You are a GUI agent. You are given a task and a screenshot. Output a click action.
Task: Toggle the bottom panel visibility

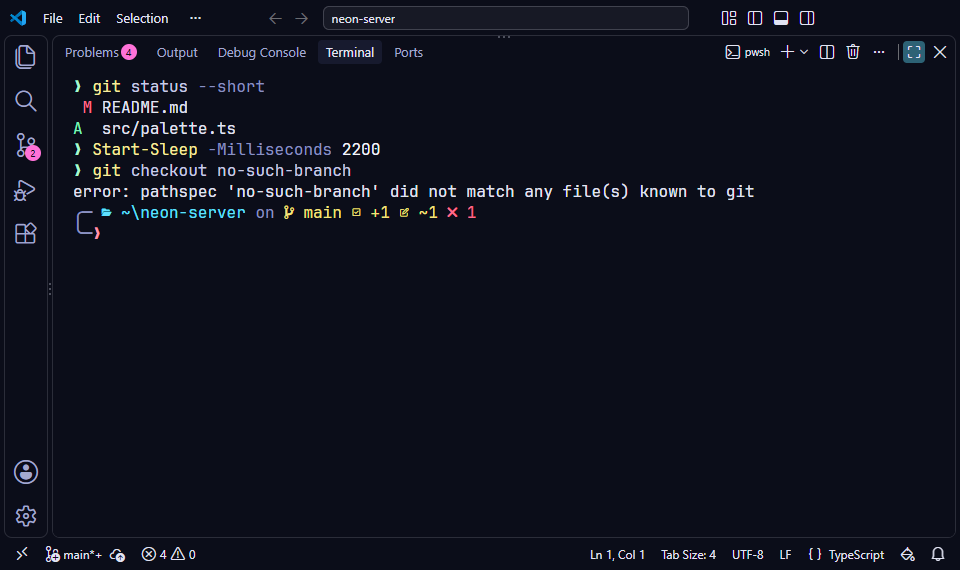point(781,18)
